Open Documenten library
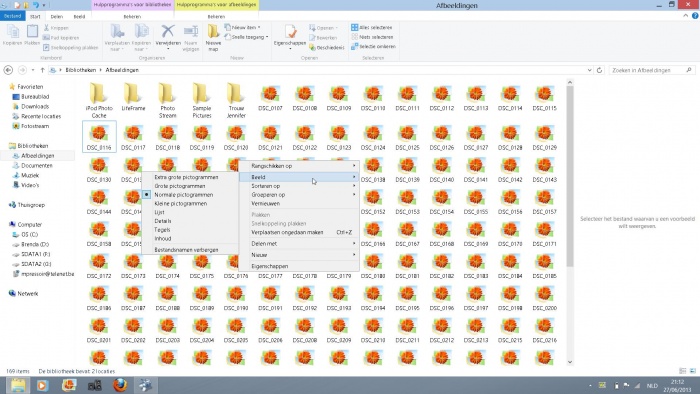Viewport: 700px width, 394px height. (x=37, y=166)
